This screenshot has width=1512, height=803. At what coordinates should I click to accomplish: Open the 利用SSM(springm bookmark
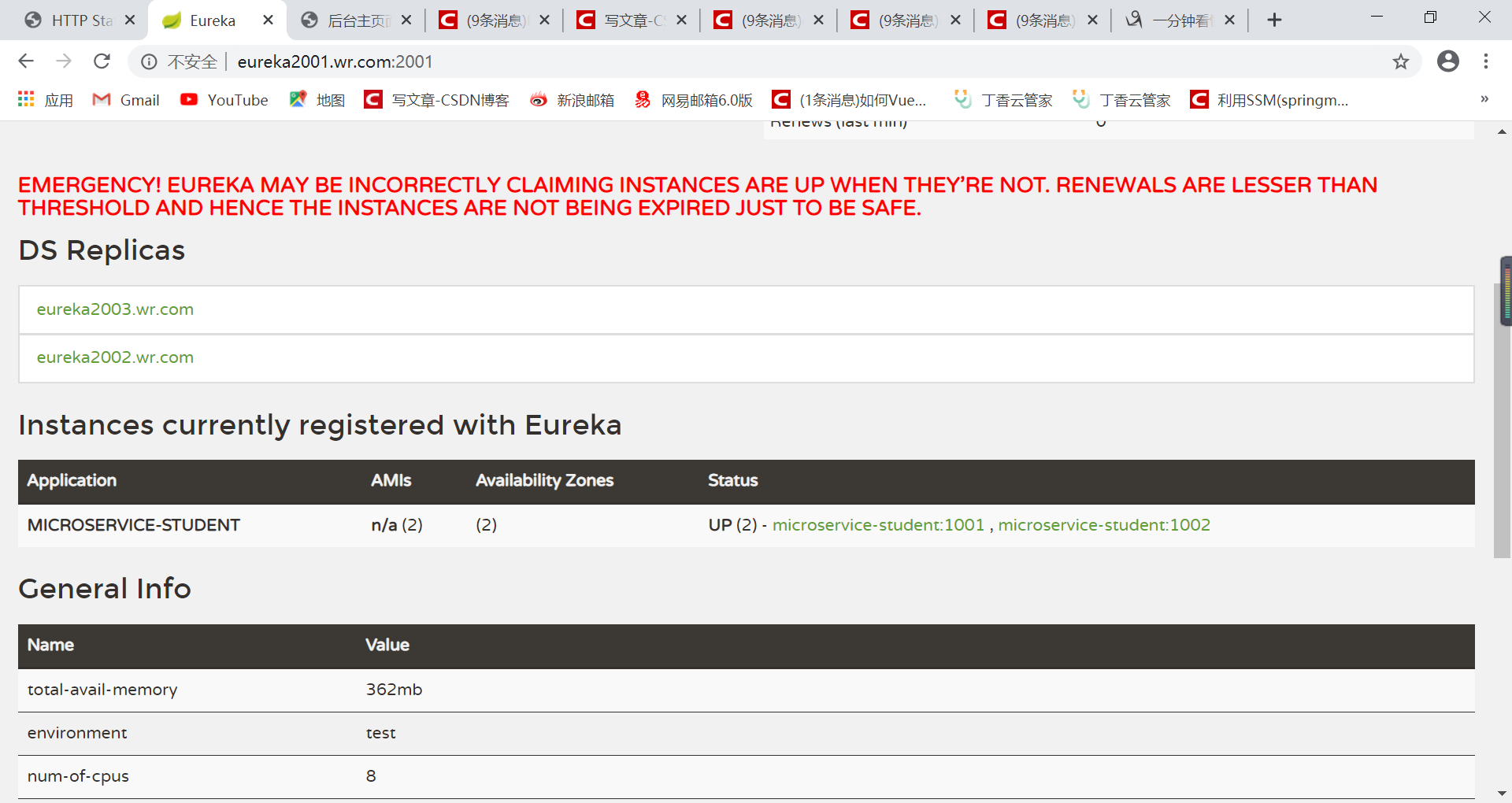[x=1269, y=100]
